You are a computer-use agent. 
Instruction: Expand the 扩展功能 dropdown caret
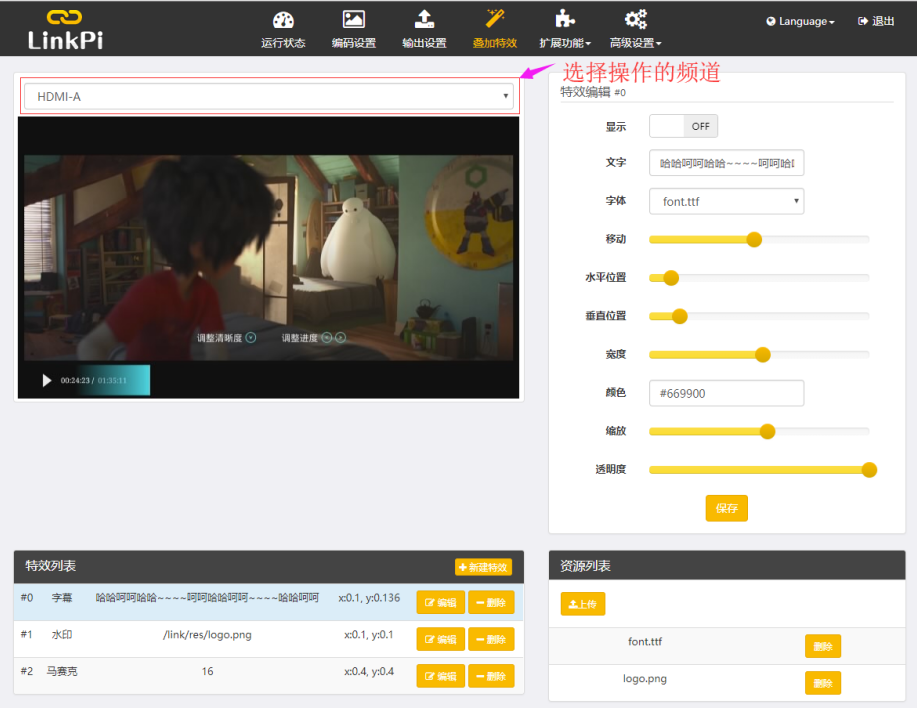pyautogui.click(x=588, y=44)
